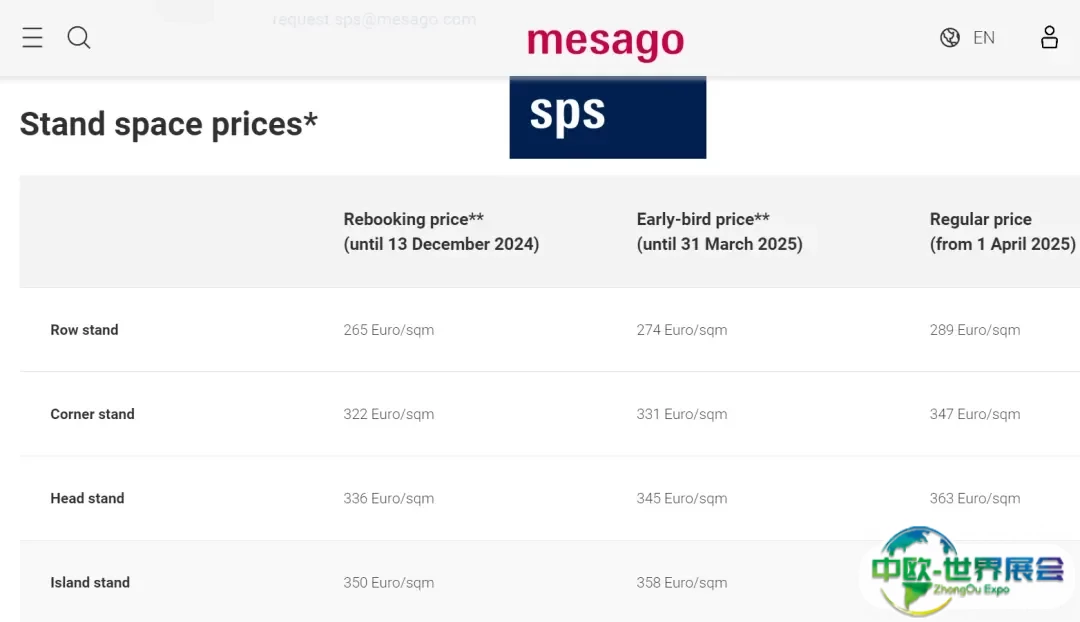Click the Stand space prices heading

[x=168, y=124]
